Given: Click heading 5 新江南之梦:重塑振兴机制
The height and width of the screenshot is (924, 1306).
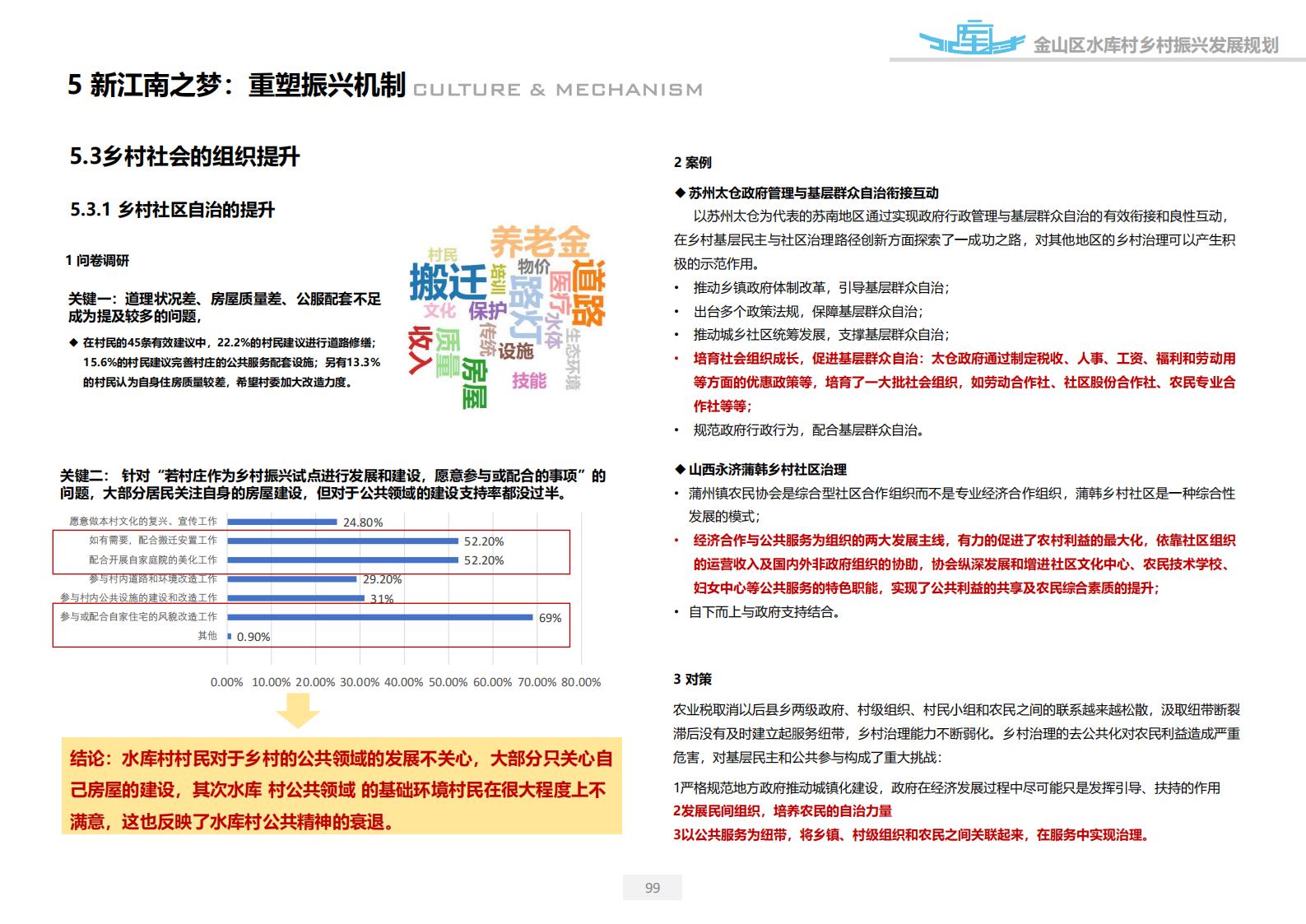Looking at the screenshot, I should point(237,85).
